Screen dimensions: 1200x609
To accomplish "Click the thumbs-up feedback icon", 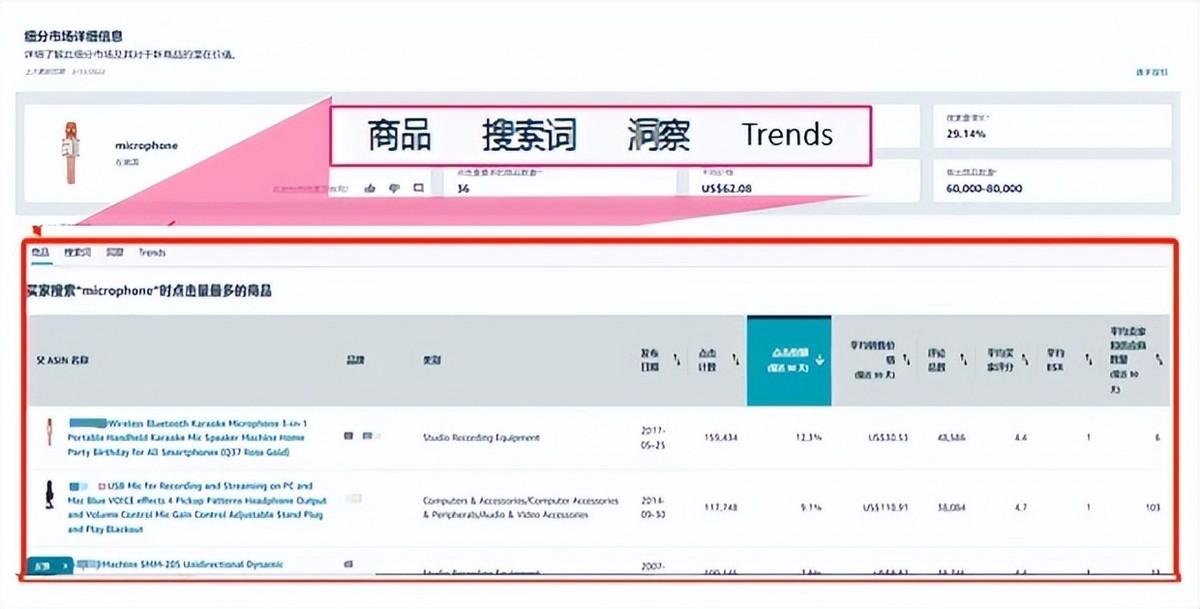I will pos(369,187).
